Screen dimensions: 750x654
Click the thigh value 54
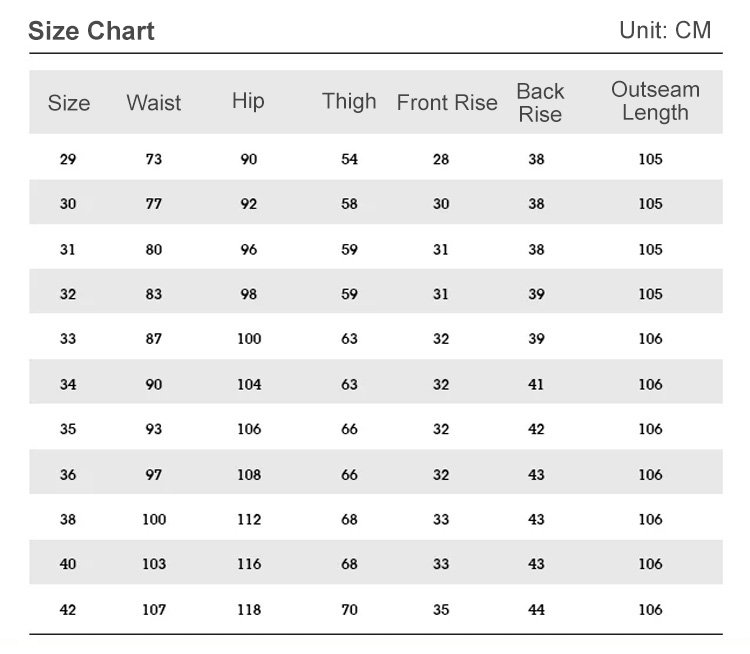pyautogui.click(x=349, y=159)
